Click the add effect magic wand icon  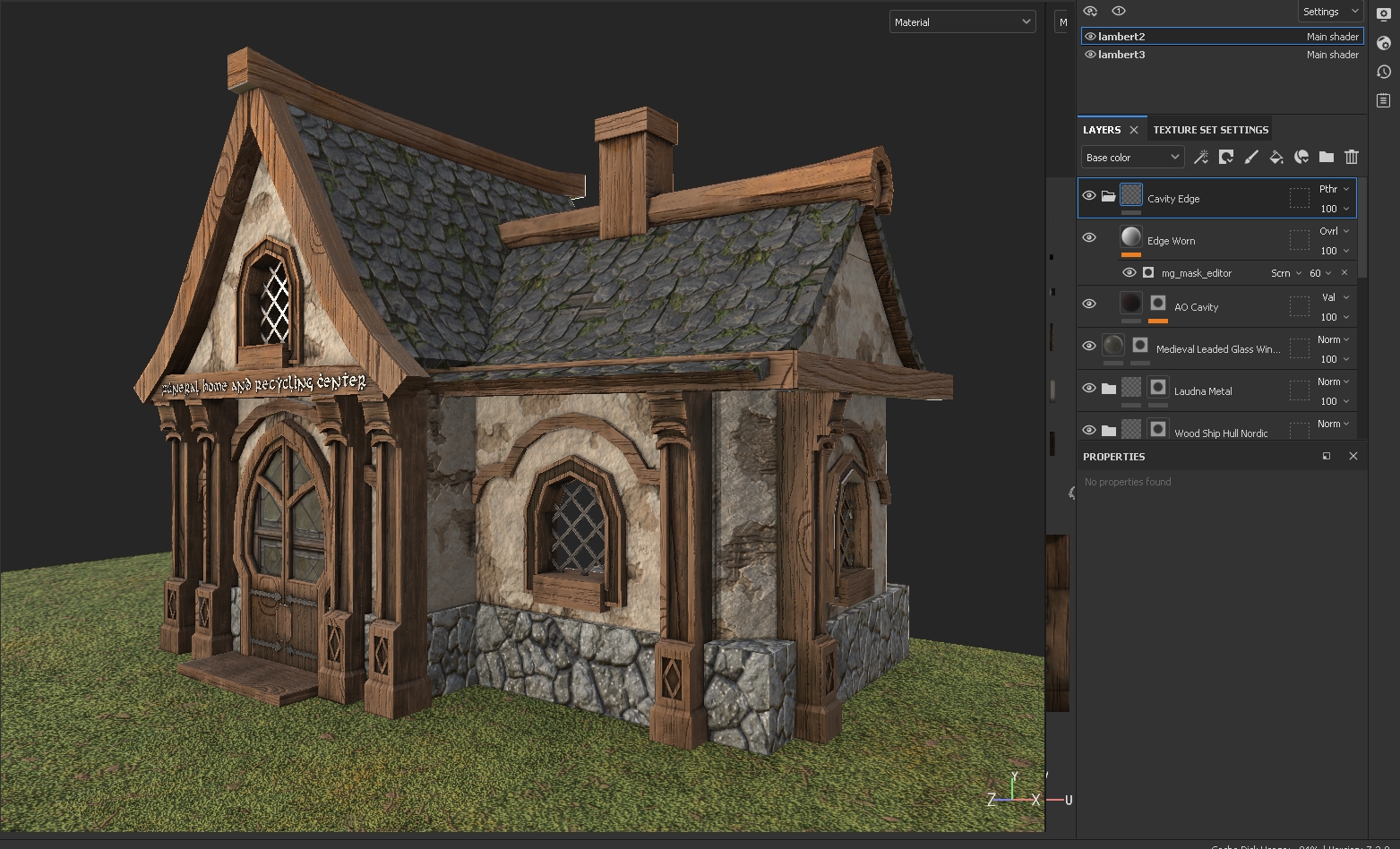pyautogui.click(x=1201, y=158)
